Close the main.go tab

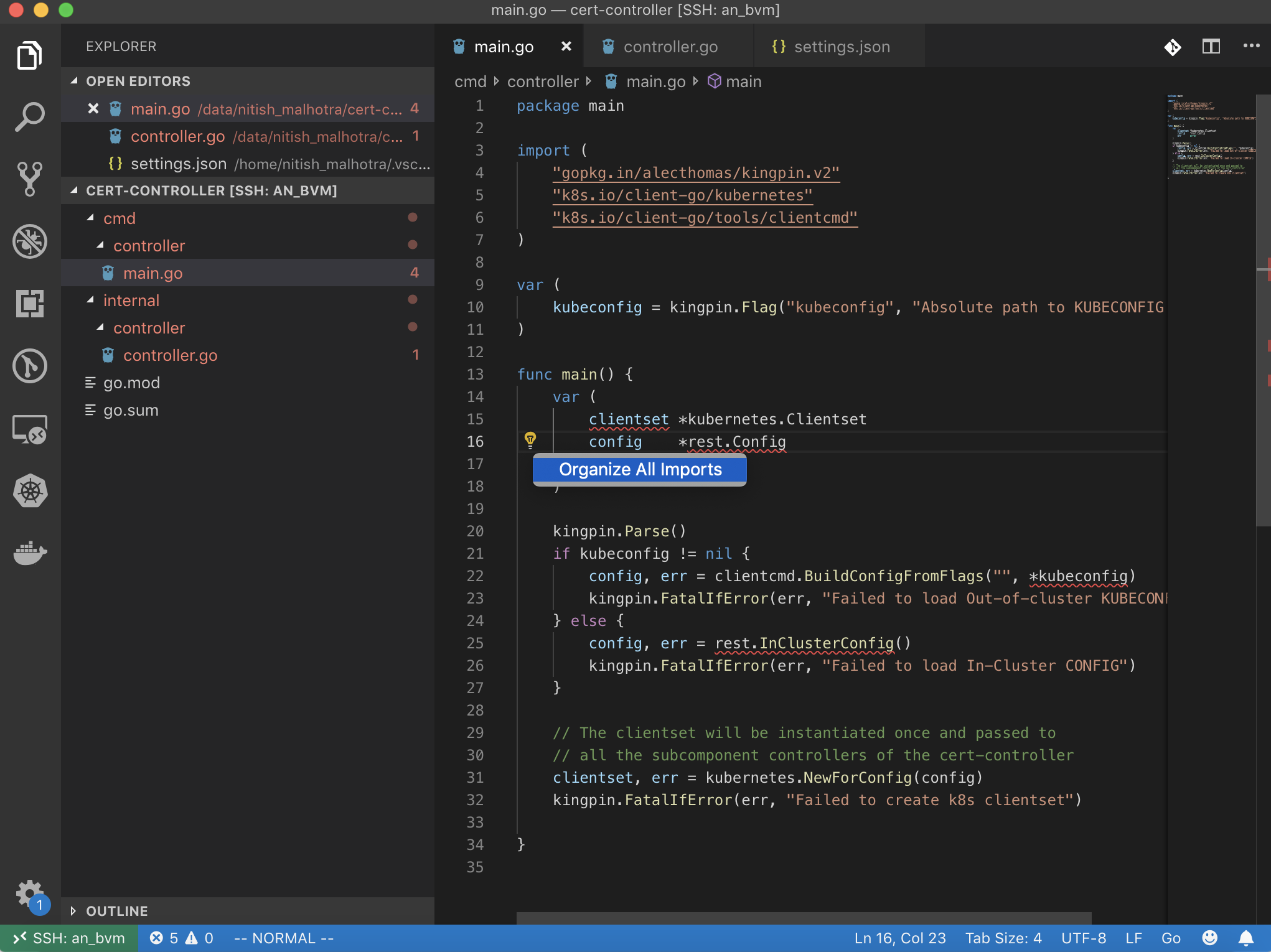click(x=566, y=47)
